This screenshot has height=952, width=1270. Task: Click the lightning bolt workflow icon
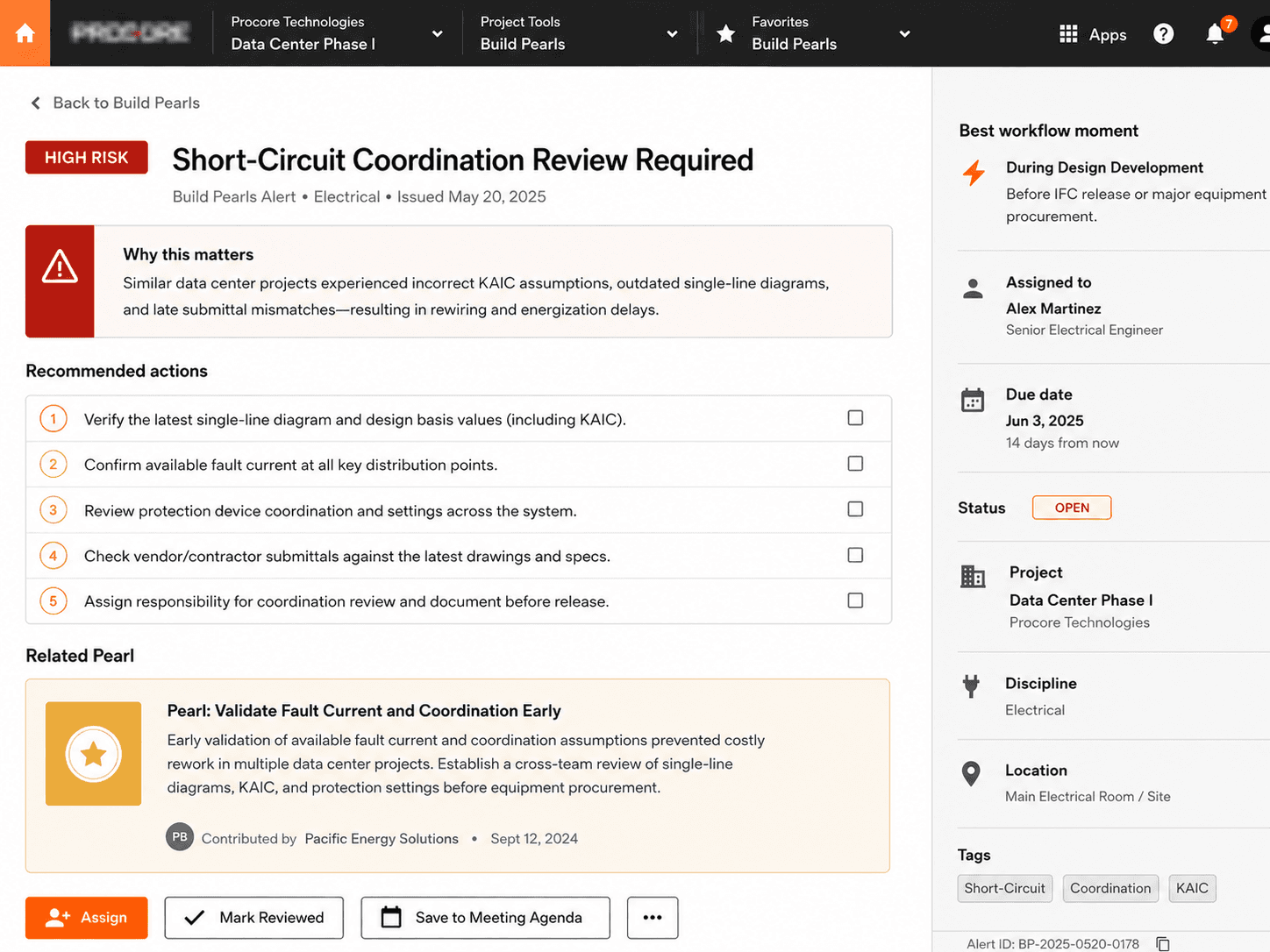pos(974,173)
